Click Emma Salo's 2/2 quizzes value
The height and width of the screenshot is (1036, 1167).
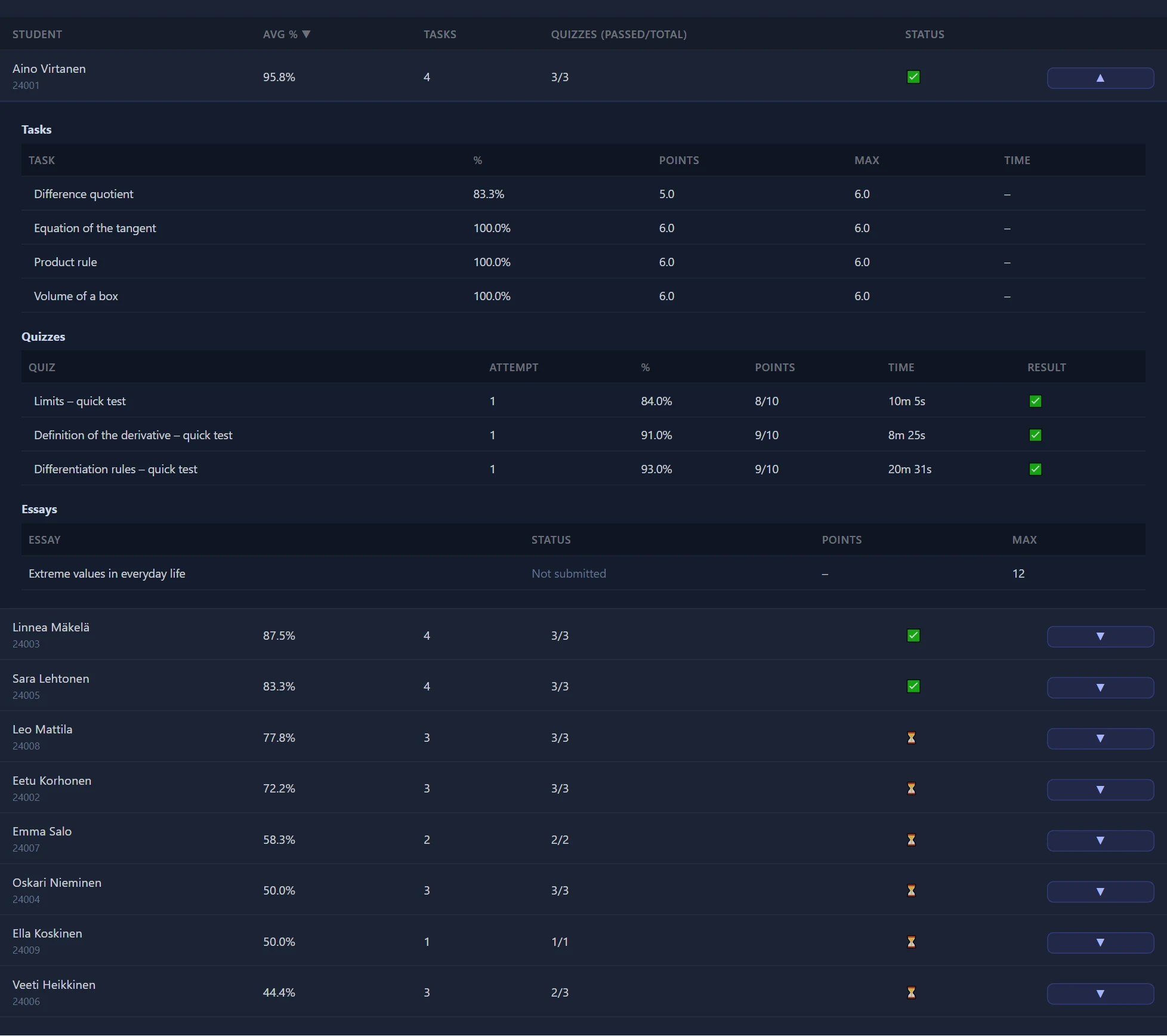560,840
